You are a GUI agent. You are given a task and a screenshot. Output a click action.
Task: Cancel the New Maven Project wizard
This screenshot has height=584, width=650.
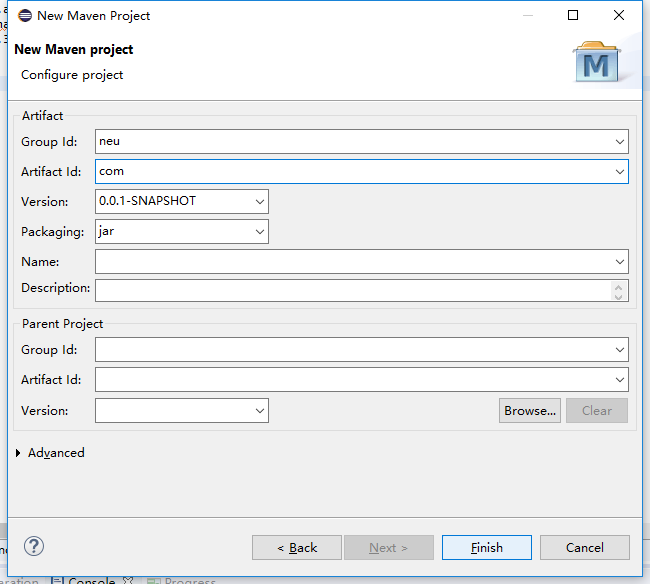pyautogui.click(x=585, y=548)
